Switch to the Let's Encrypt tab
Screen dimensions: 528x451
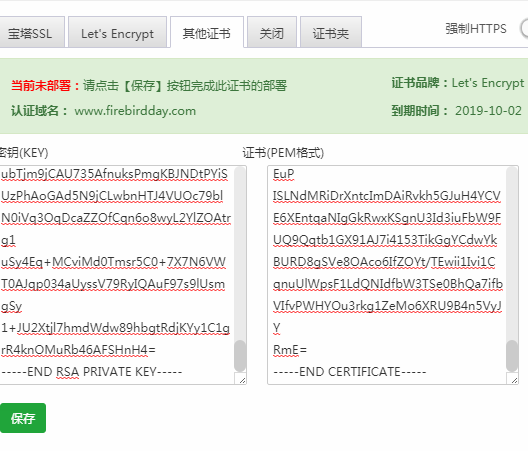pyautogui.click(x=117, y=33)
